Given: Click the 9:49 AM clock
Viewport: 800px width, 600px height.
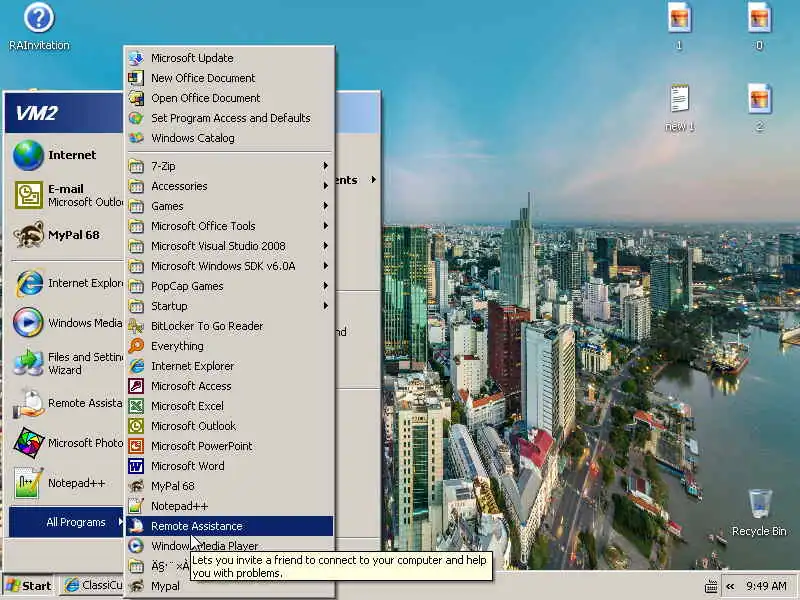Looking at the screenshot, I should (x=766, y=586).
